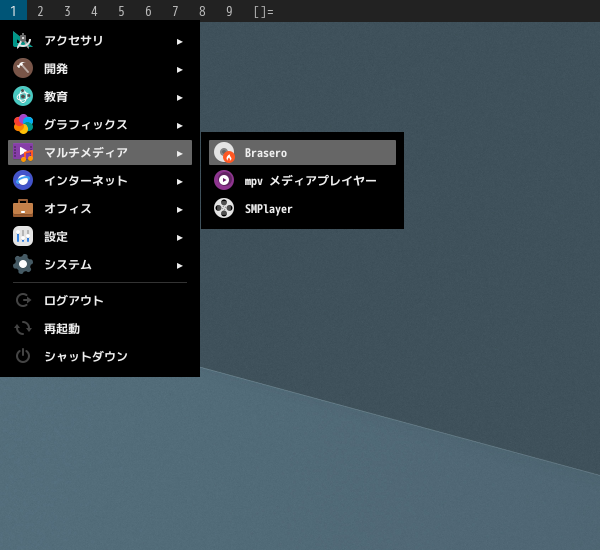Switch to workspace tag 9
The image size is (600, 550).
pos(229,11)
